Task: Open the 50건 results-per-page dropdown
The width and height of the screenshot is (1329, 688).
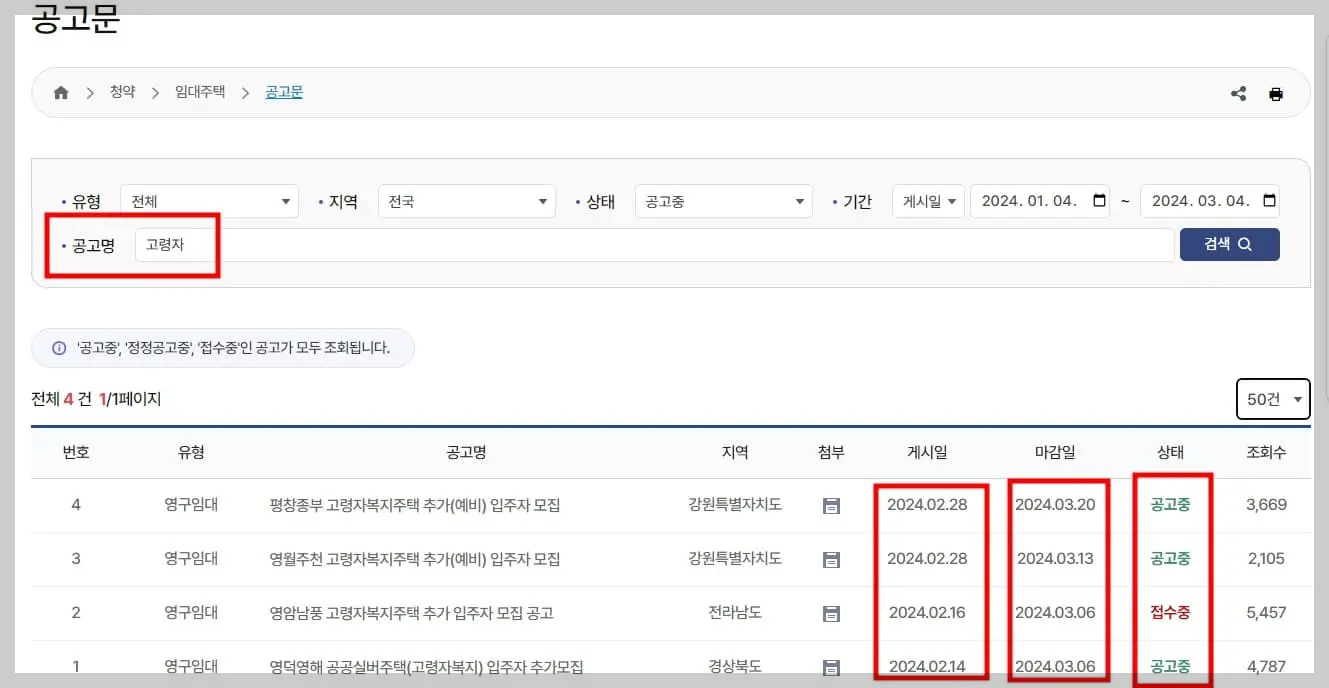Action: pos(1272,398)
